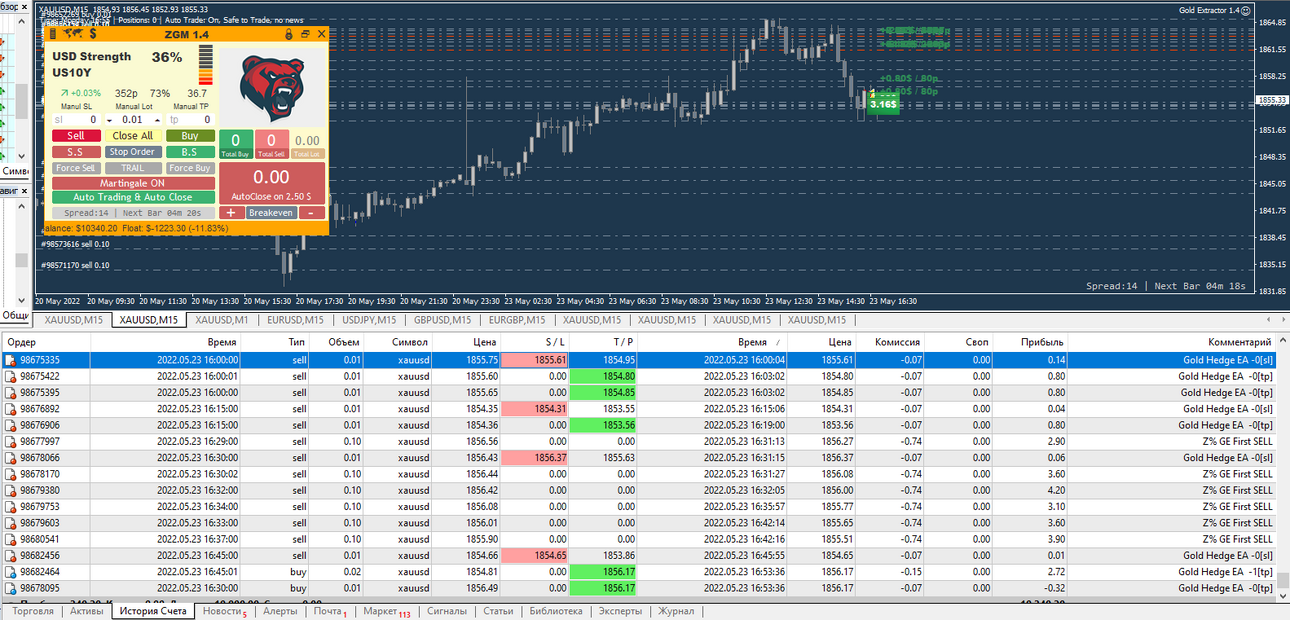This screenshot has height=620, width=1290.
Task: Click the B.S button
Action: coord(190,152)
